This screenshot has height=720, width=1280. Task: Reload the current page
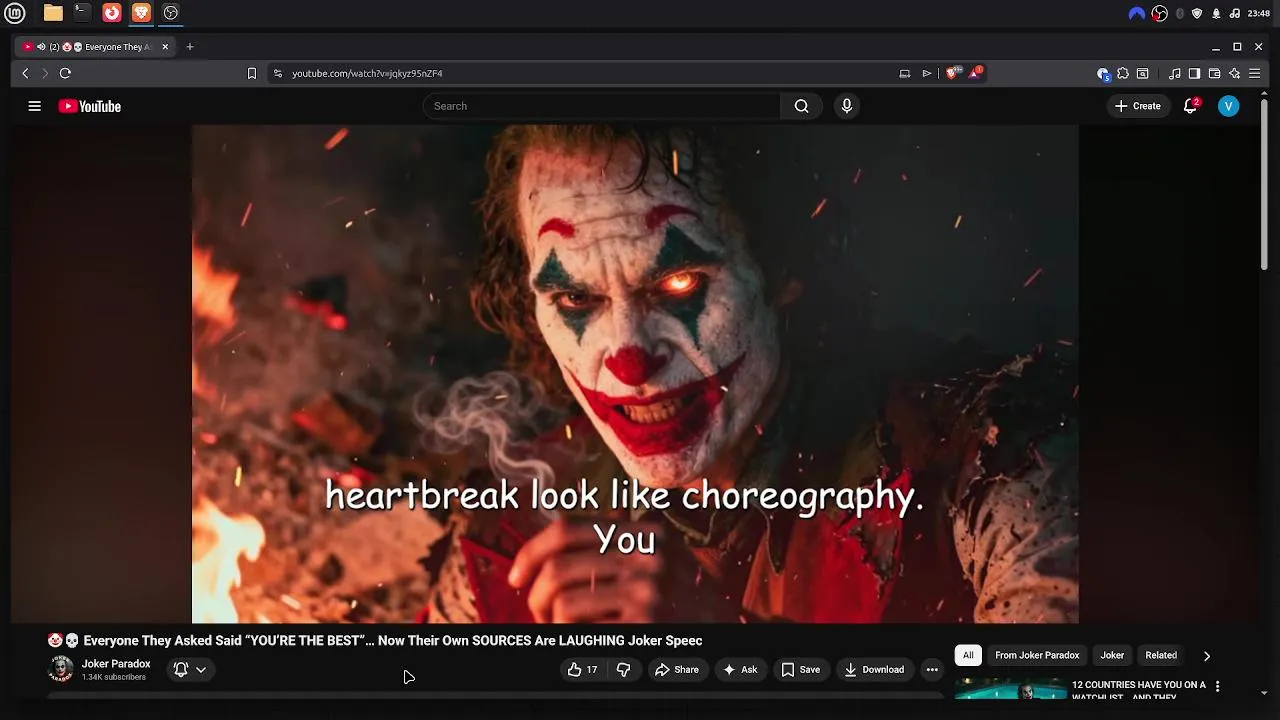(65, 73)
